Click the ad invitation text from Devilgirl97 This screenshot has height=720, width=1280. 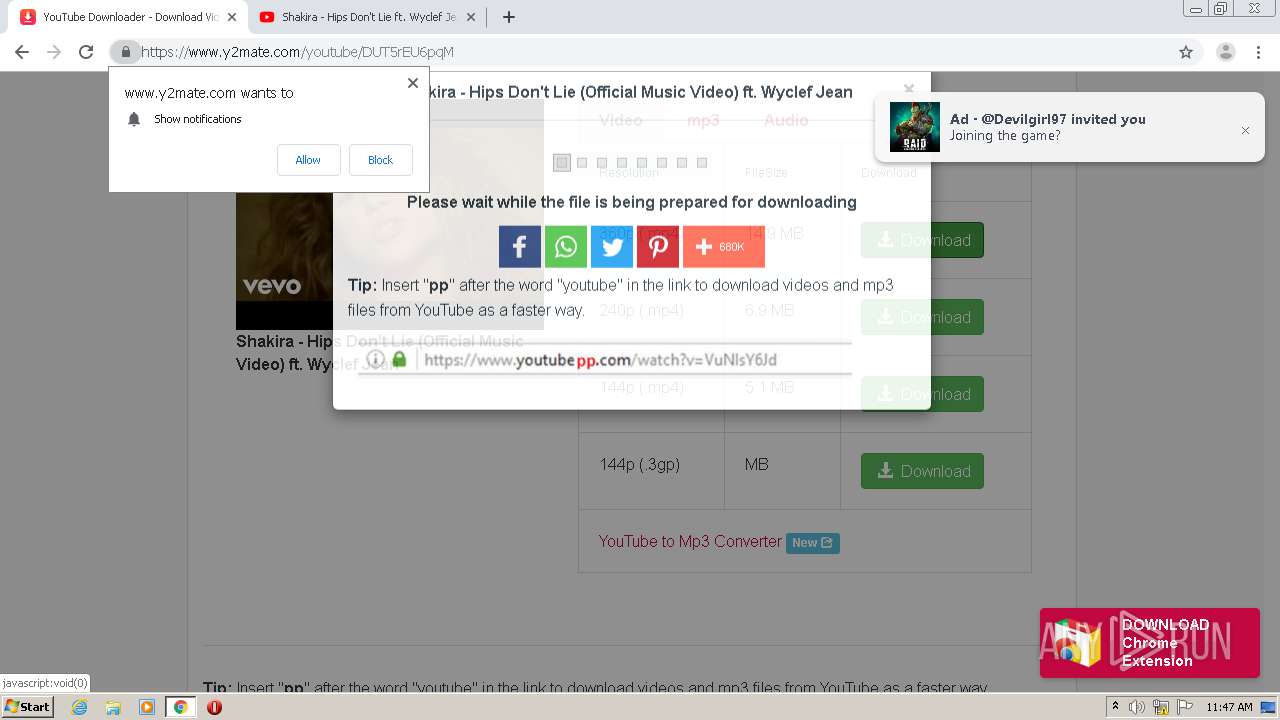tap(1048, 127)
